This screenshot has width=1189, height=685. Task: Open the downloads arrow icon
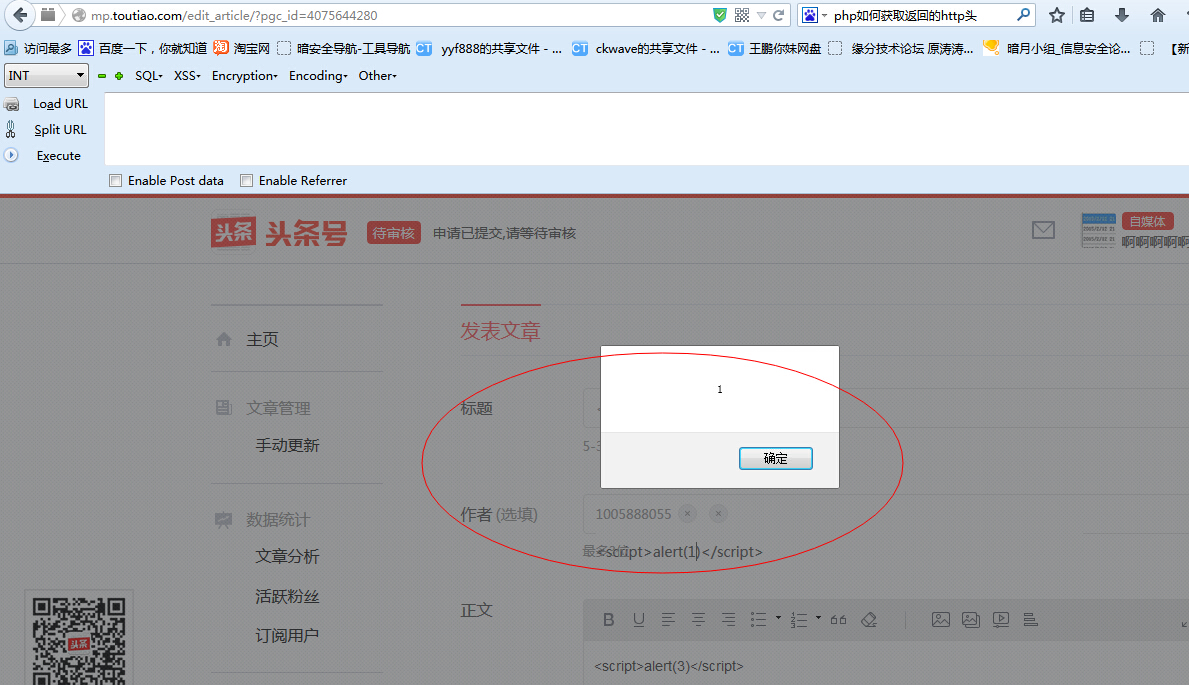[1122, 15]
